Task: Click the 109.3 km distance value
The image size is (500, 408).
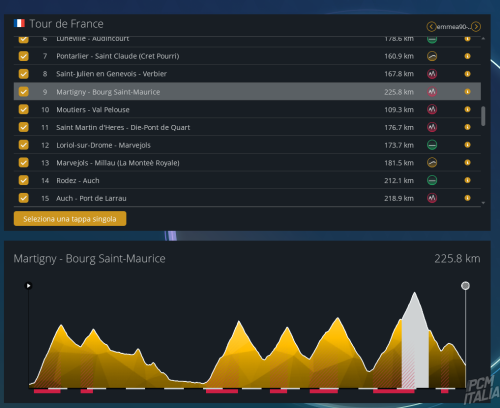Action: point(399,109)
